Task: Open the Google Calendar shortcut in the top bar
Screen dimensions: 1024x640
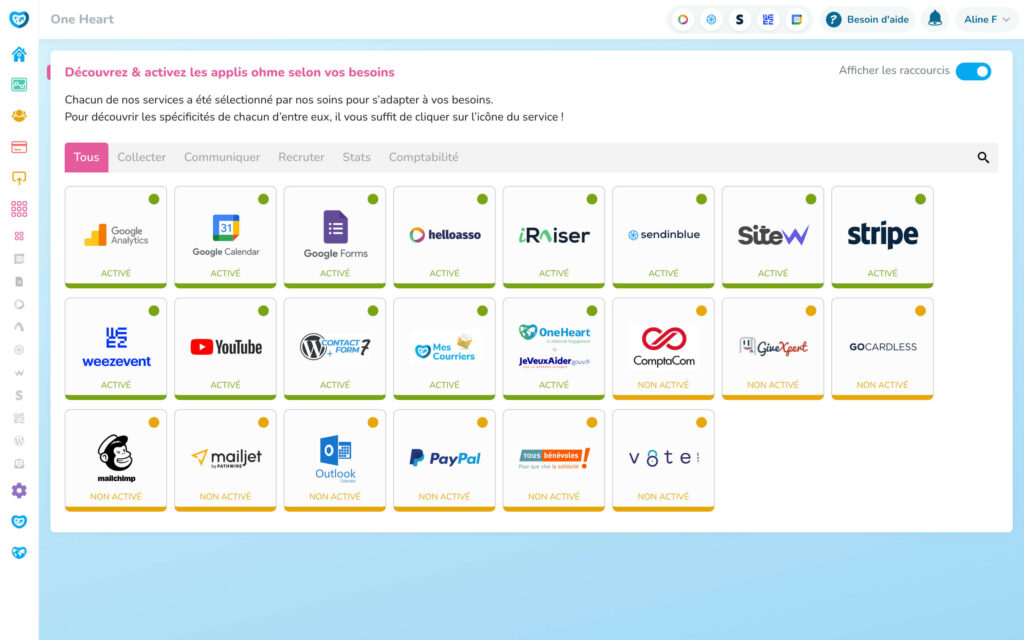Action: tap(797, 19)
